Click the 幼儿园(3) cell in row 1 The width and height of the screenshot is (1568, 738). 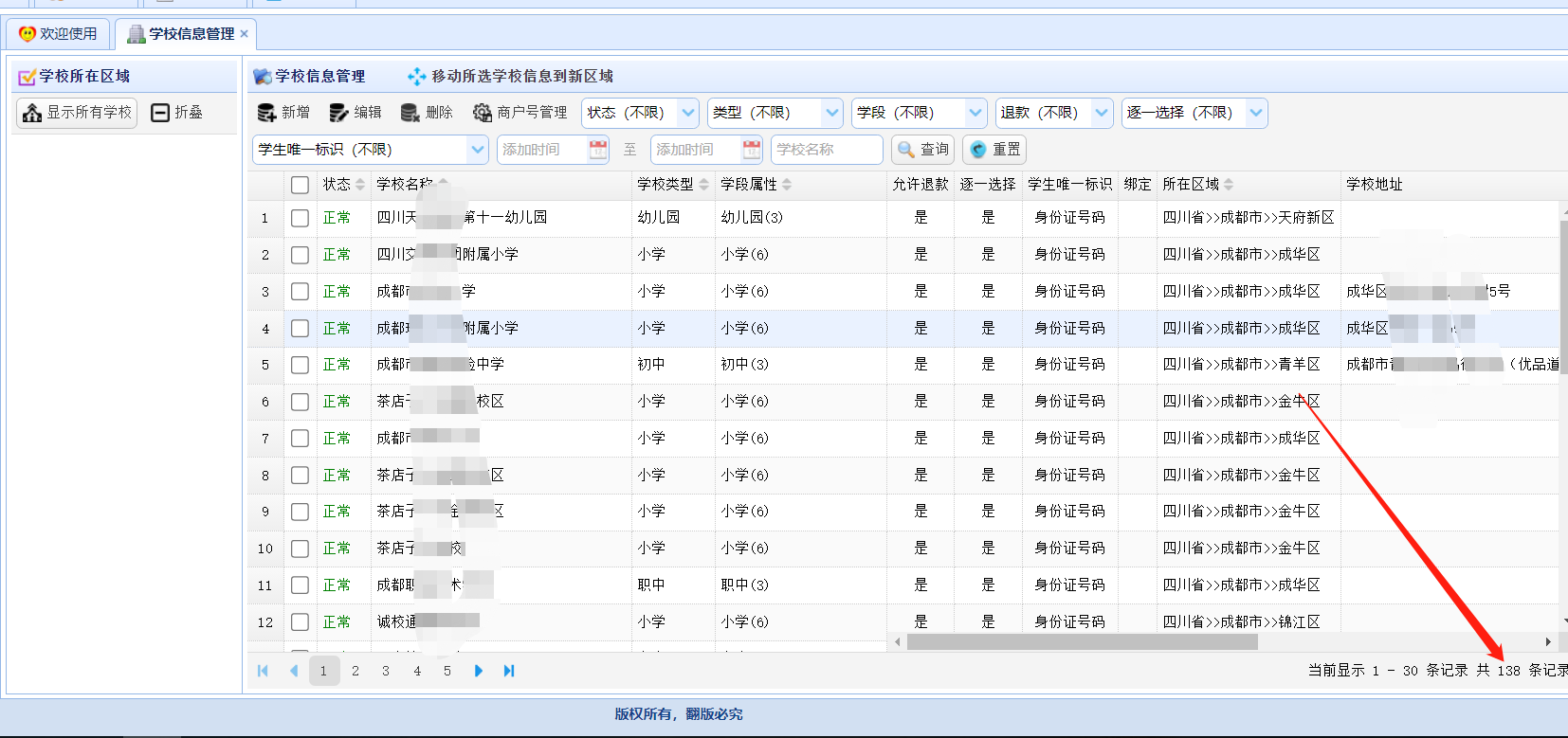coord(800,218)
